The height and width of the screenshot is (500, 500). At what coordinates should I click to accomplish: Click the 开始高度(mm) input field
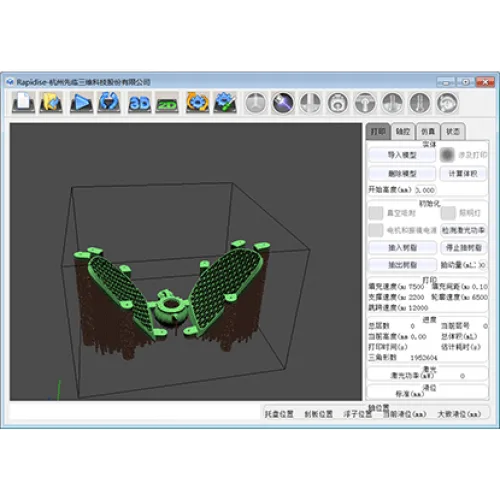(x=425, y=190)
